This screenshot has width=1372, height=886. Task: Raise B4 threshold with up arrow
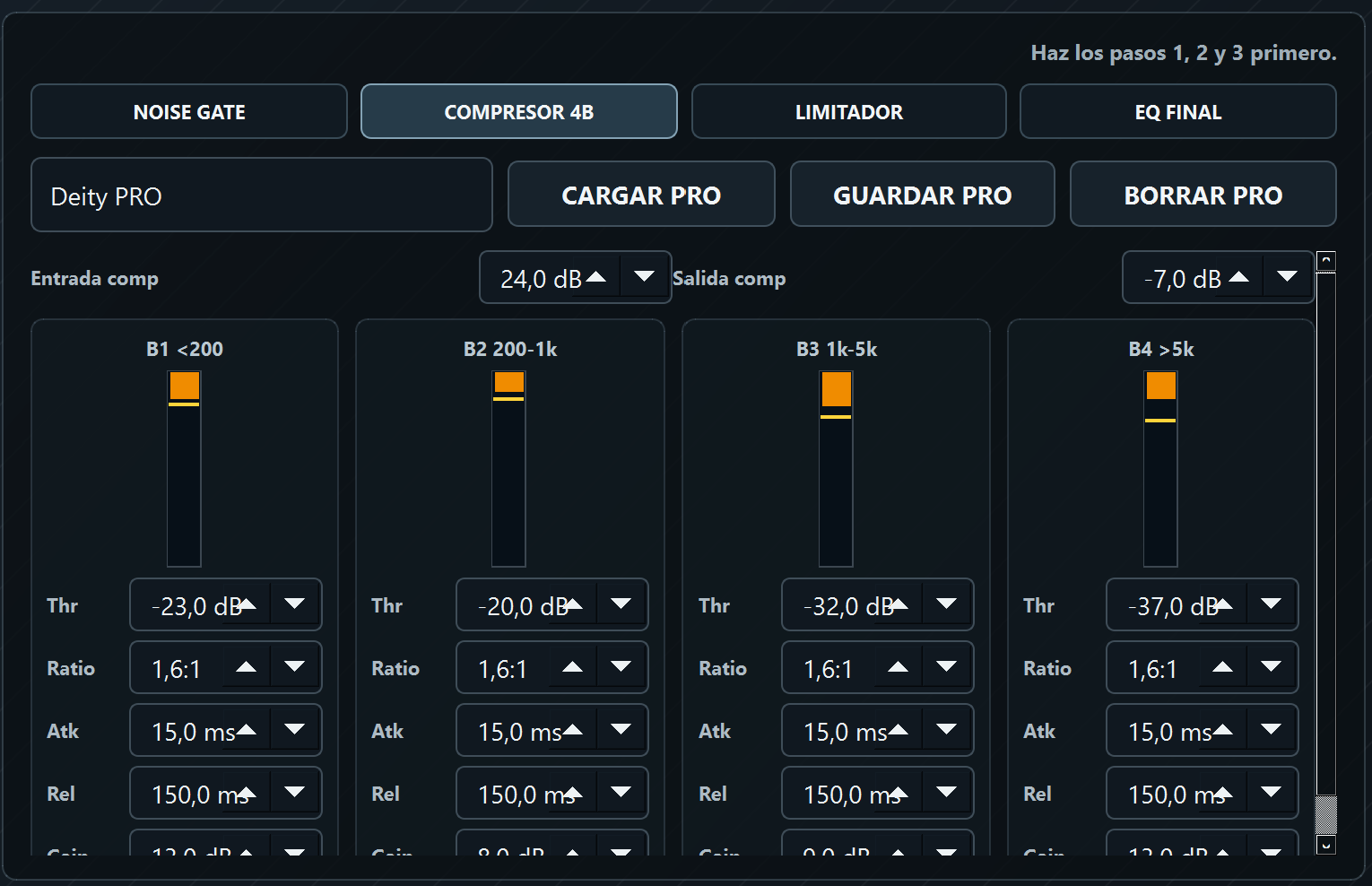tap(1223, 604)
